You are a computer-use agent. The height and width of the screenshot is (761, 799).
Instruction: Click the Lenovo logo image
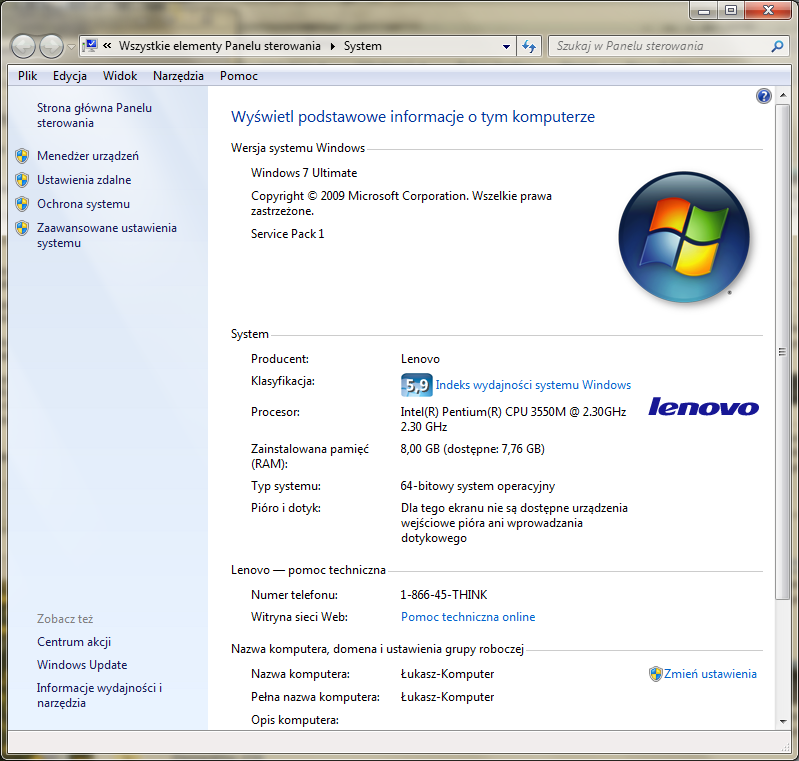[703, 406]
